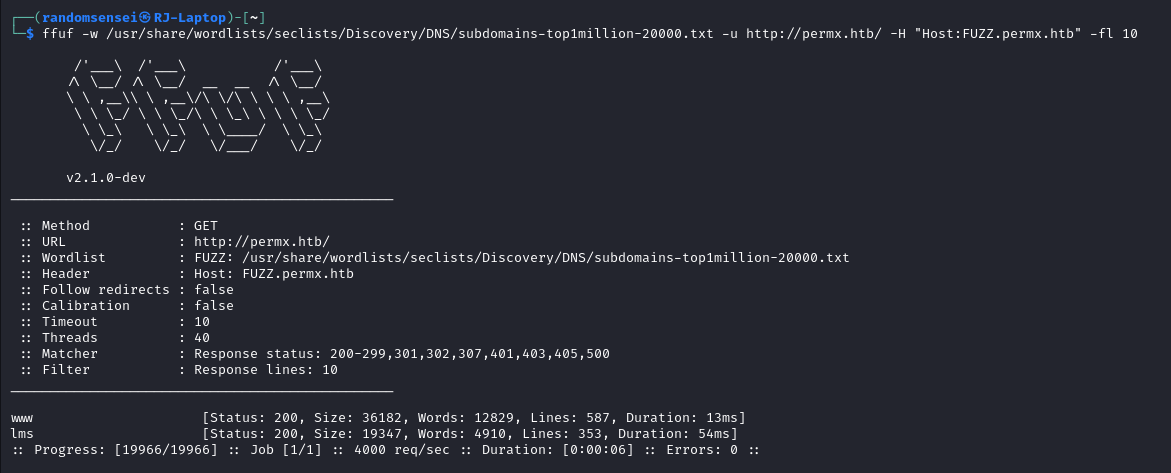Click the randomsensei username in prompt

tap(90, 17)
